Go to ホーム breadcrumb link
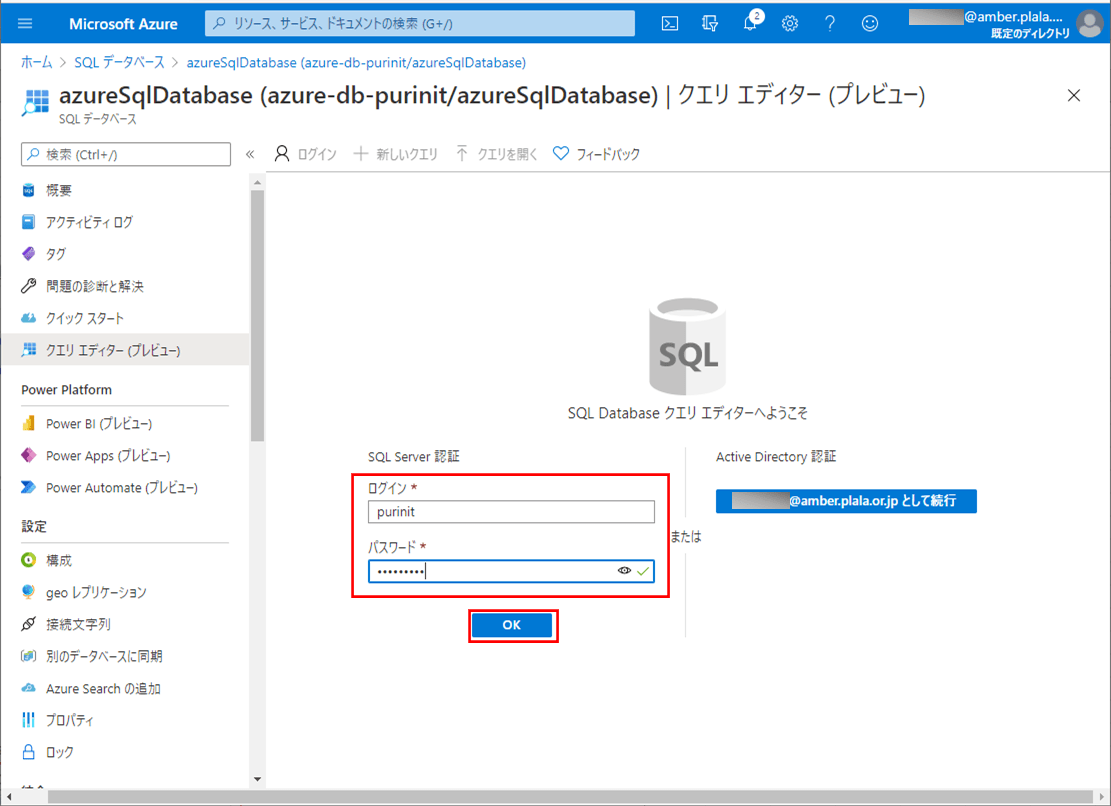Screen dimensions: 1111x806 (x=36, y=62)
